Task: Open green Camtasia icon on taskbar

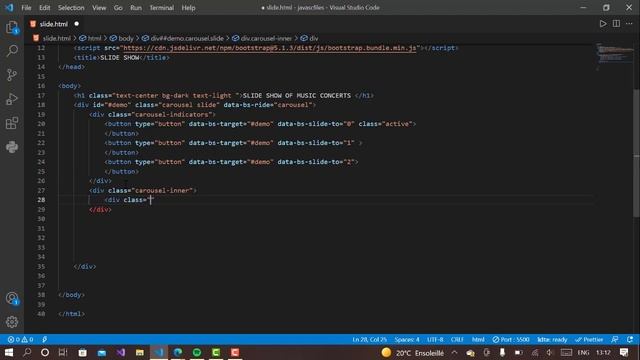Action: (x=216, y=353)
